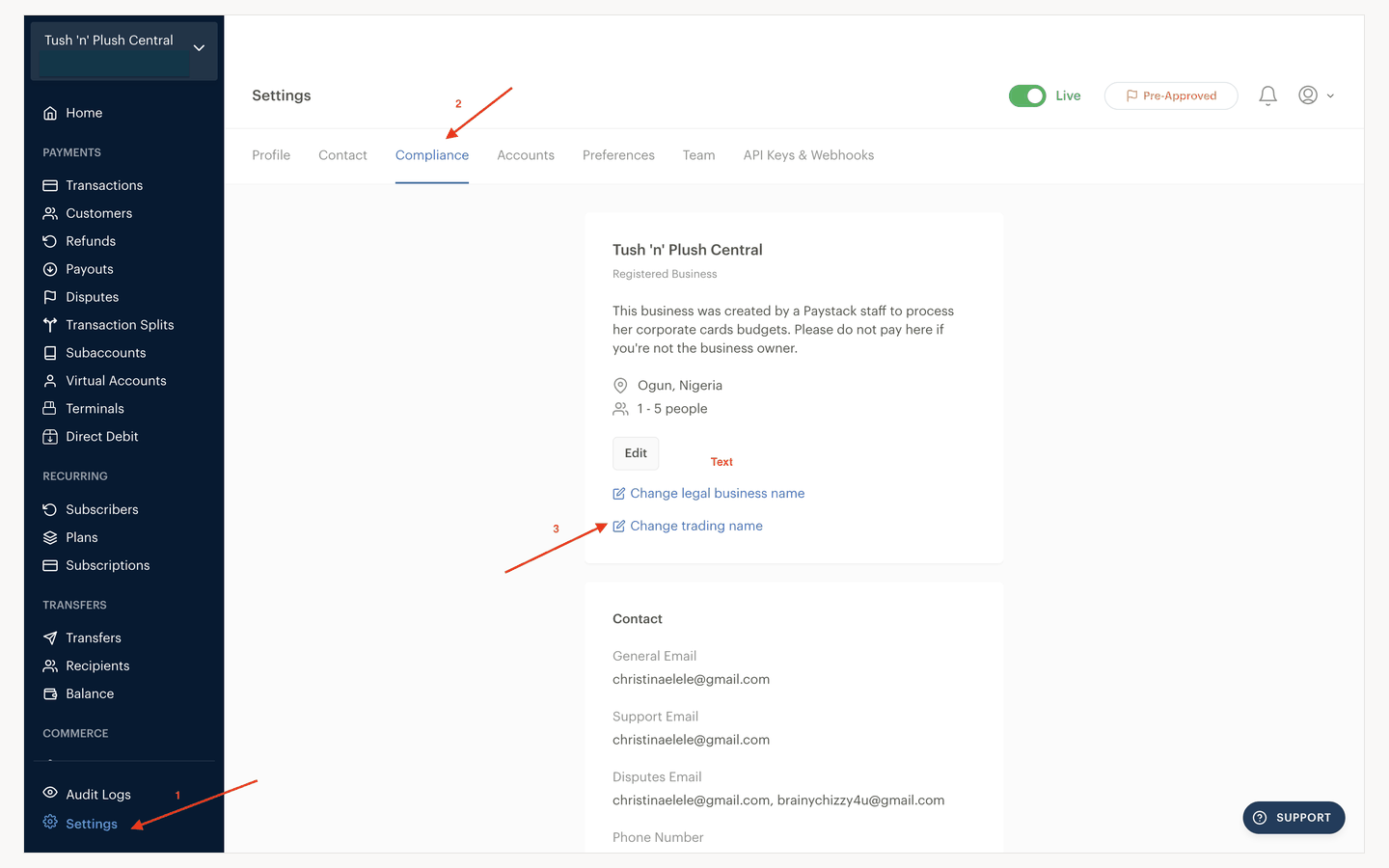View the Balance page
The height and width of the screenshot is (868, 1389).
coord(90,693)
